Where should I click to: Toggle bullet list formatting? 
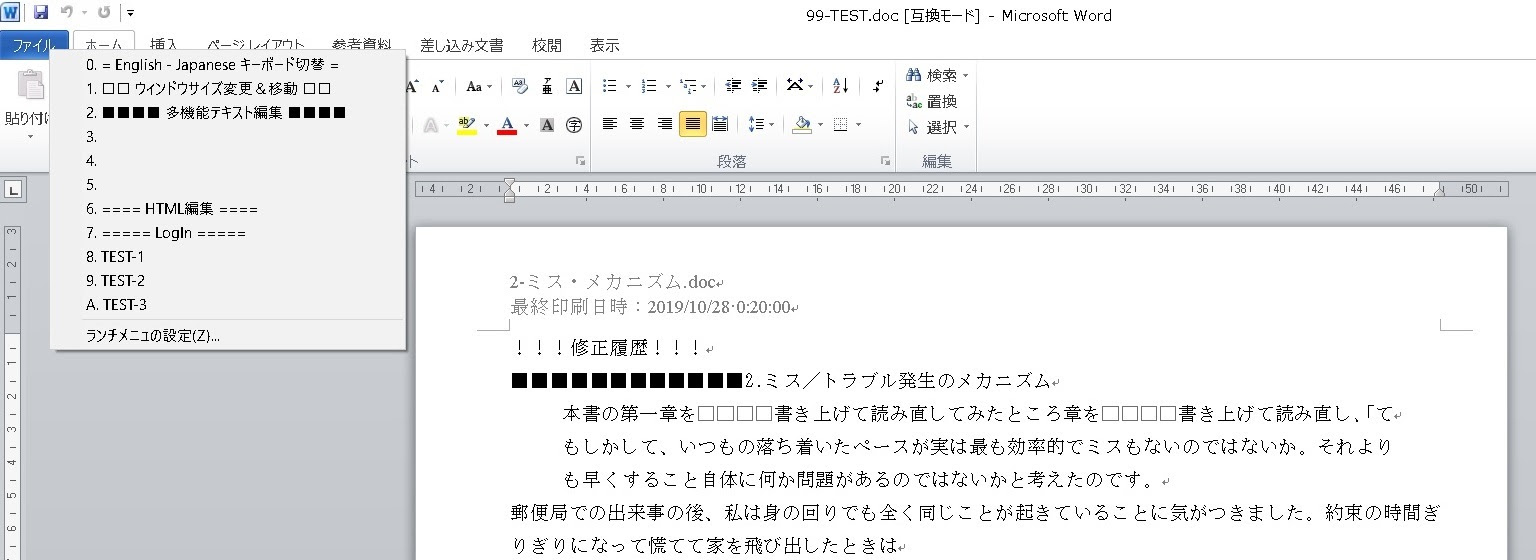(609, 86)
